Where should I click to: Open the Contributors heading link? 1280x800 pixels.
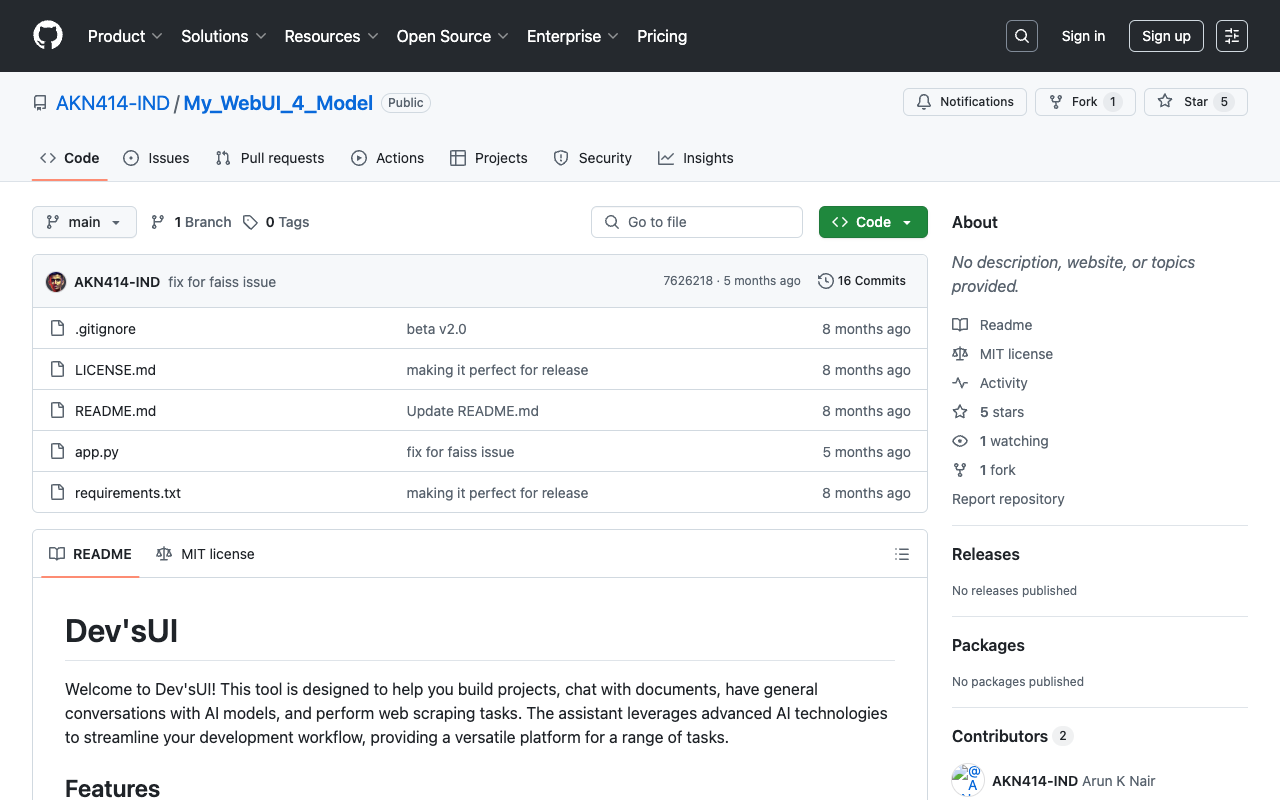(x=1012, y=736)
